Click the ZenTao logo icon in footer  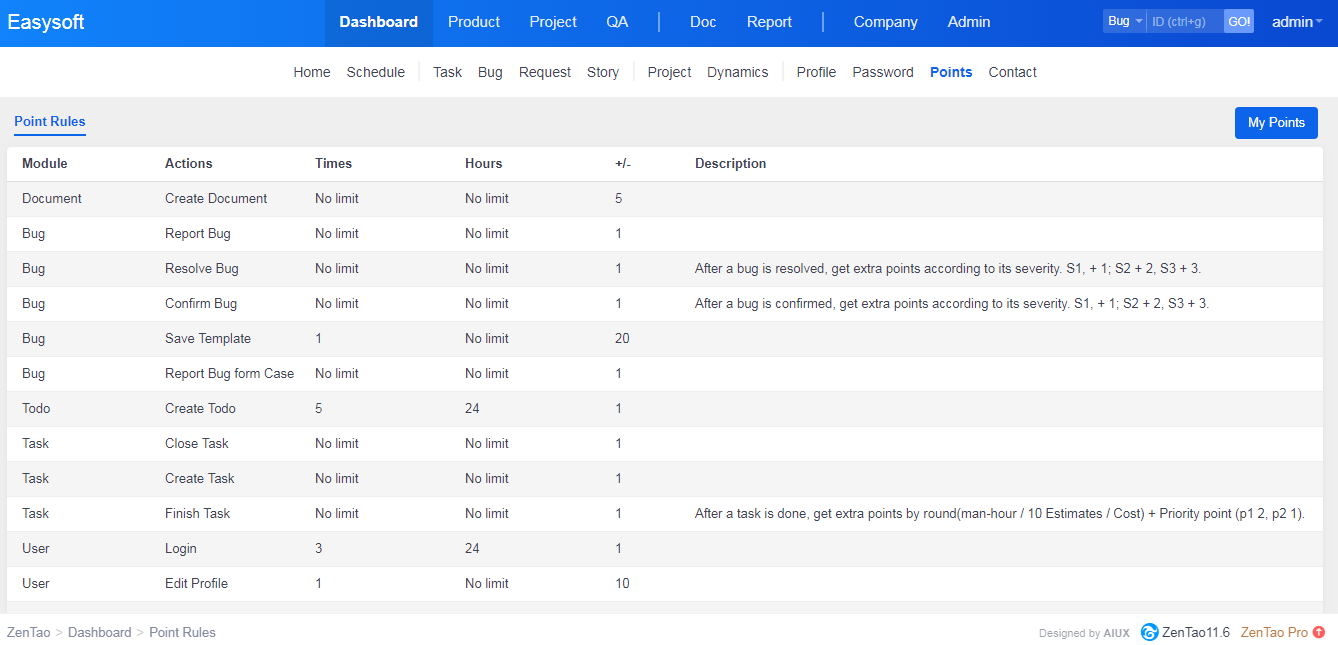[1149, 632]
